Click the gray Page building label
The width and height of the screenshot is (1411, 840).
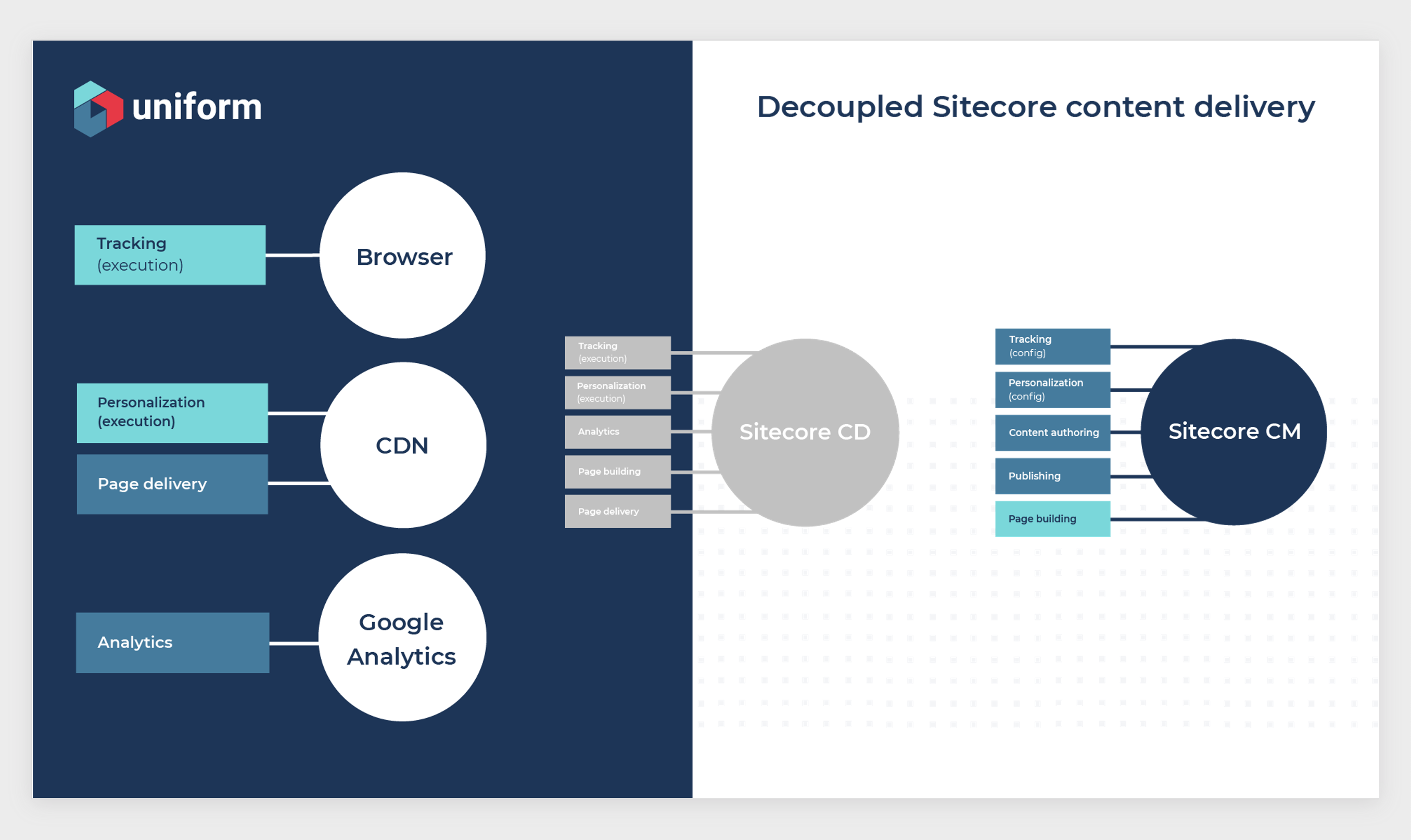click(x=617, y=472)
